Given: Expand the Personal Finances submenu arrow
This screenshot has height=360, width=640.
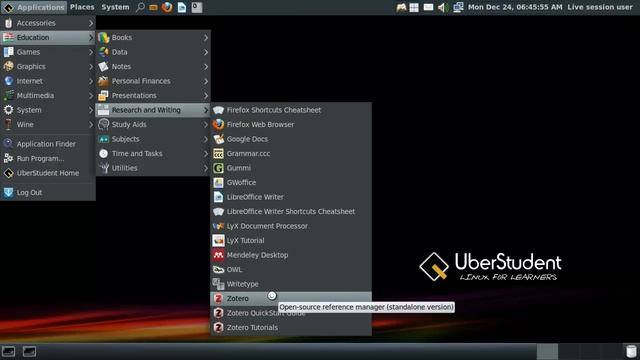Looking at the screenshot, I should [x=206, y=81].
